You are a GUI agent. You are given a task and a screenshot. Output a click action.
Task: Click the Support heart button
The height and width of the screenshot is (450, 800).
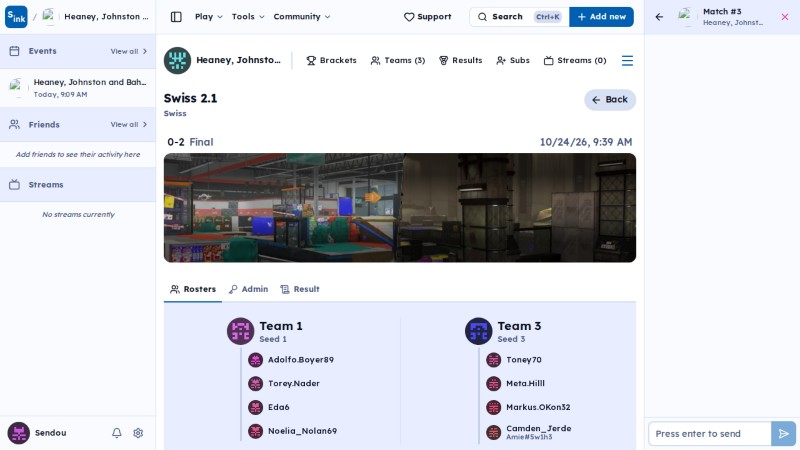(x=428, y=17)
